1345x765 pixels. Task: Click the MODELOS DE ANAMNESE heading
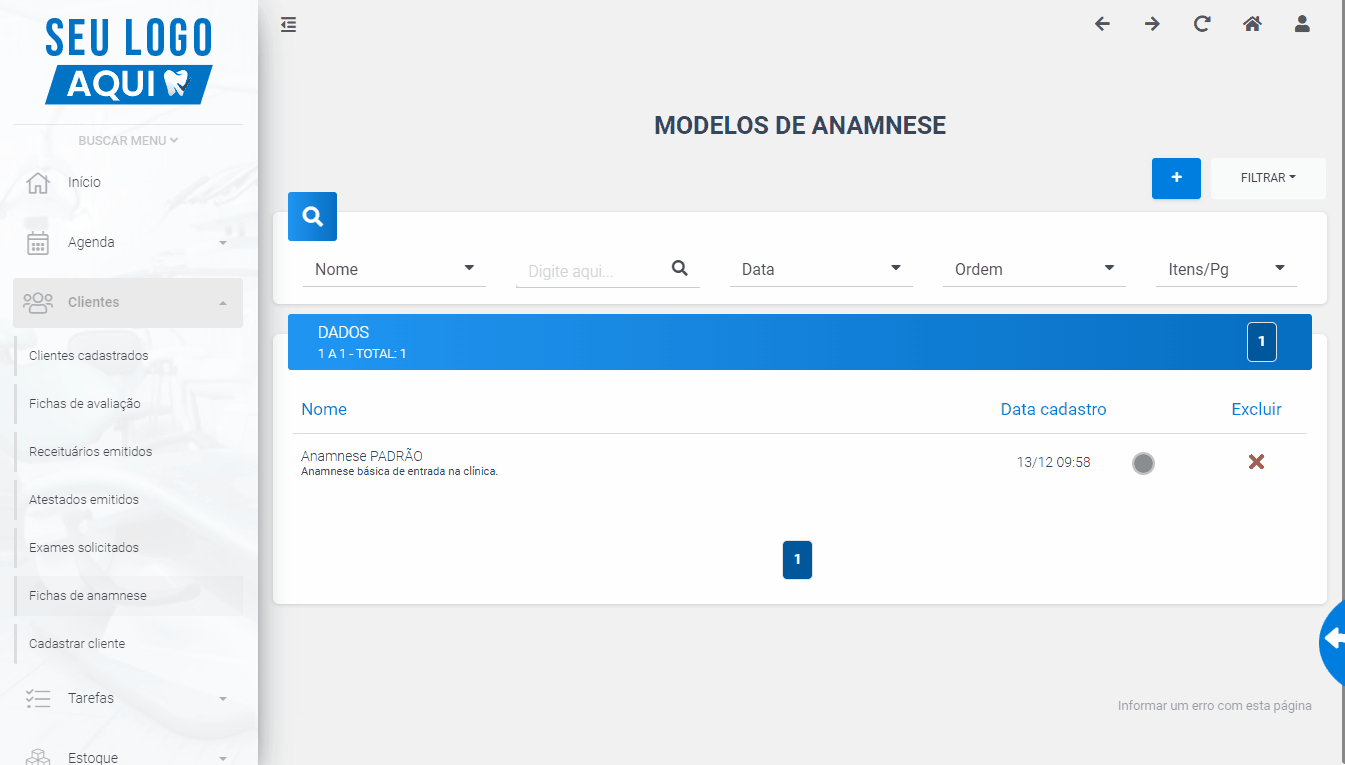(x=800, y=125)
